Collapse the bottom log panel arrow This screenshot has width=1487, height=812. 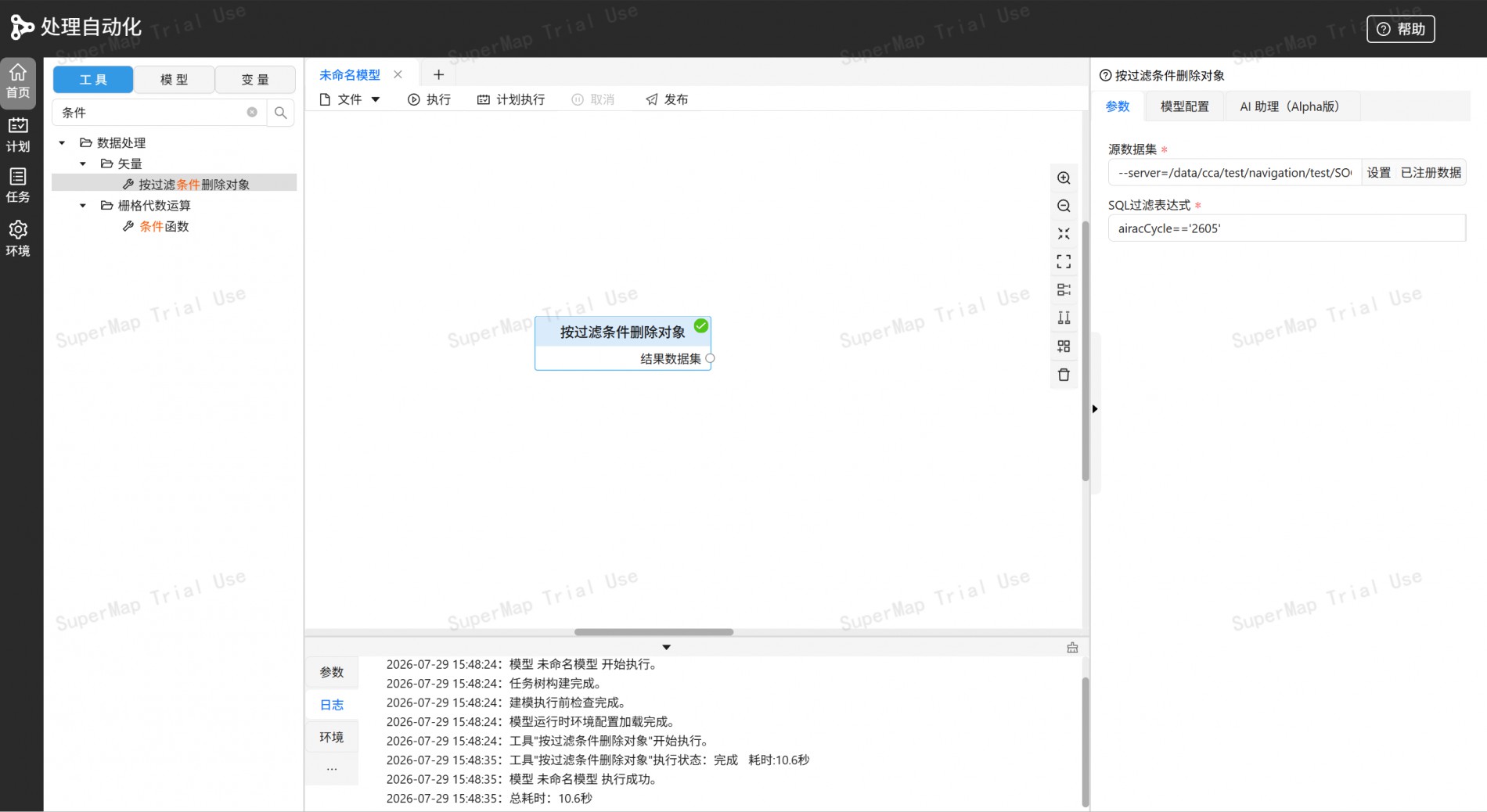[x=666, y=647]
